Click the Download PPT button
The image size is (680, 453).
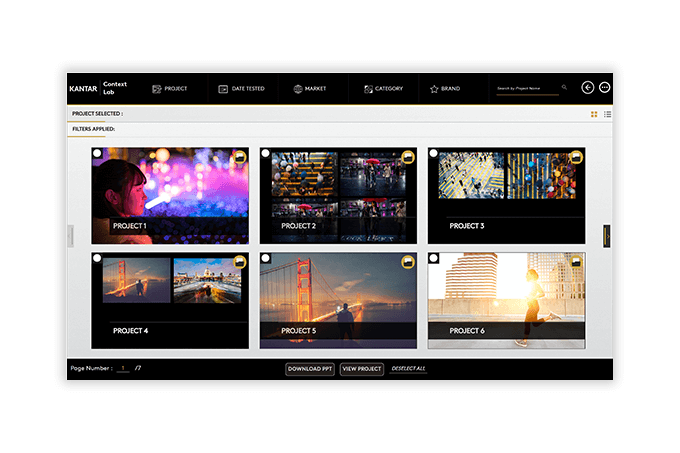point(310,369)
